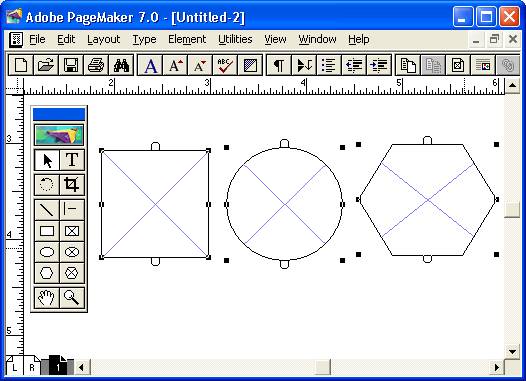The height and width of the screenshot is (381, 526).
Task: Open the Layout menu
Action: point(103,39)
